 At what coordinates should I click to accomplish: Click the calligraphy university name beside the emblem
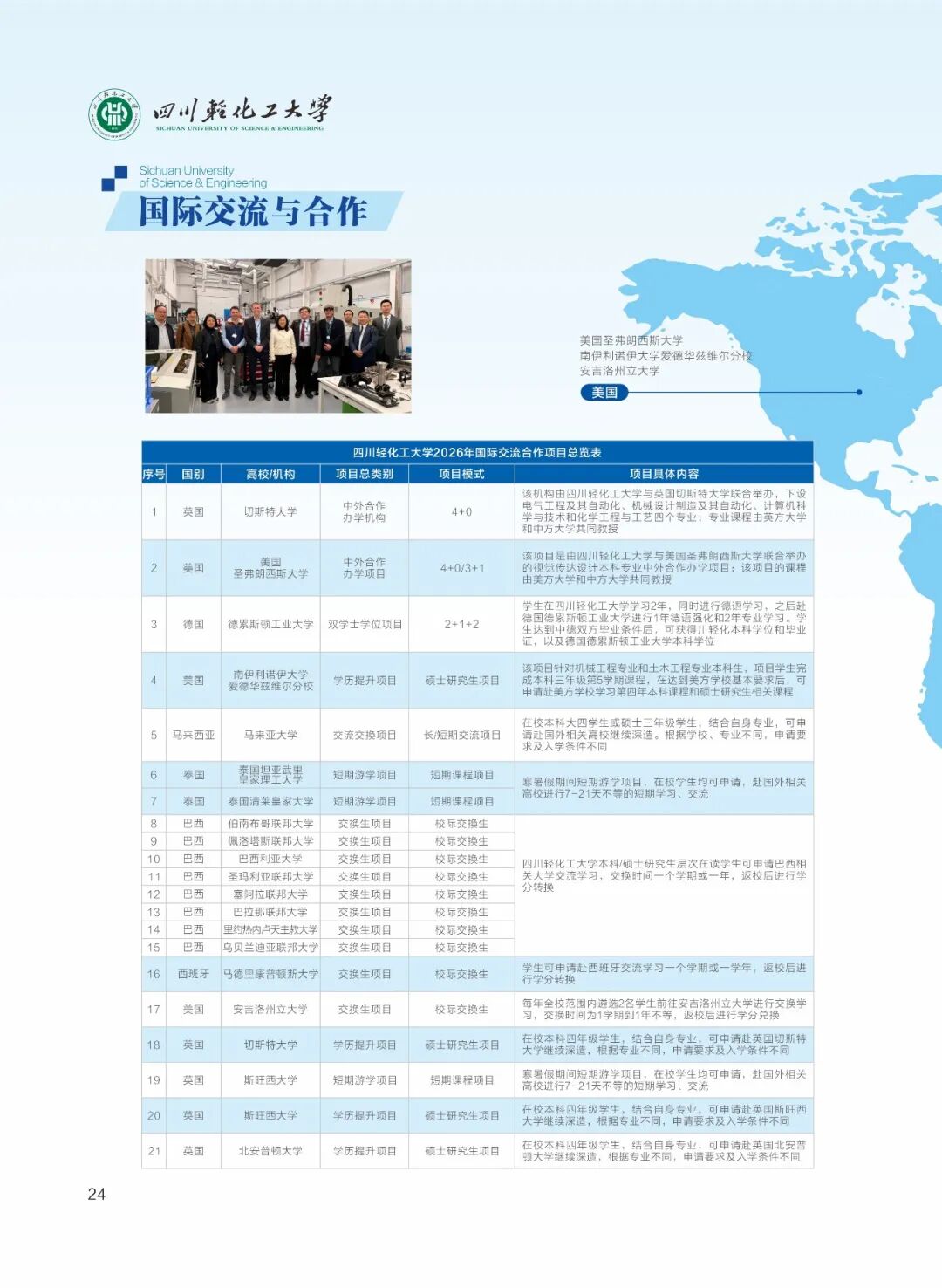pyautogui.click(x=242, y=110)
